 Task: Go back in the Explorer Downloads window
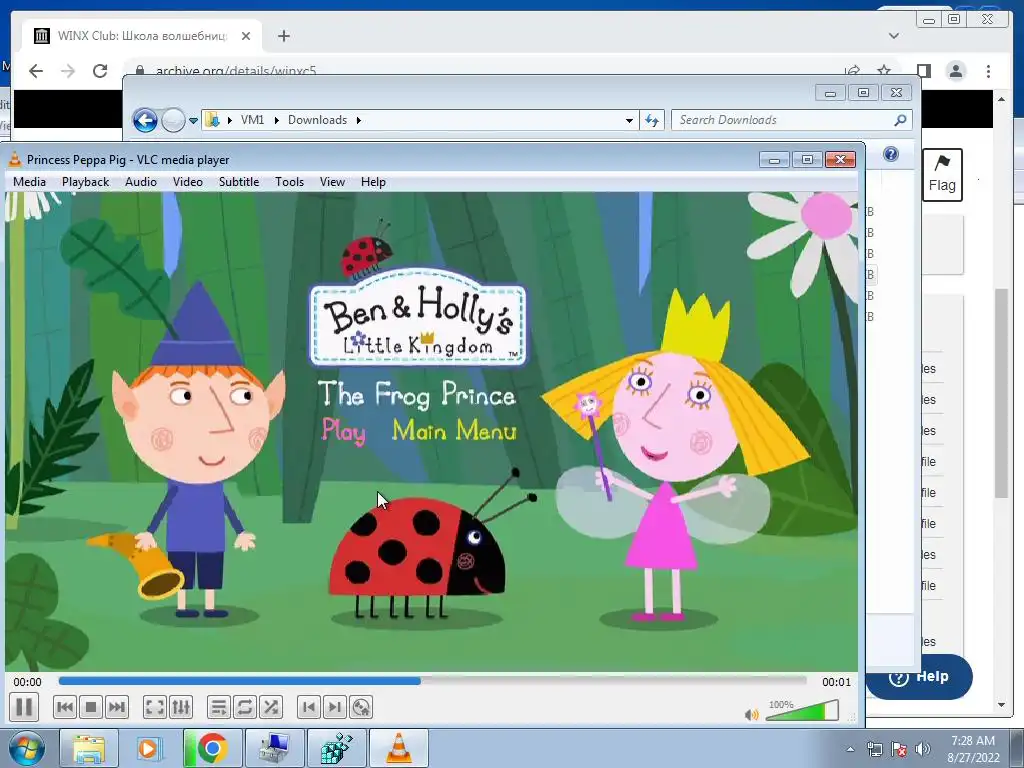pos(145,120)
